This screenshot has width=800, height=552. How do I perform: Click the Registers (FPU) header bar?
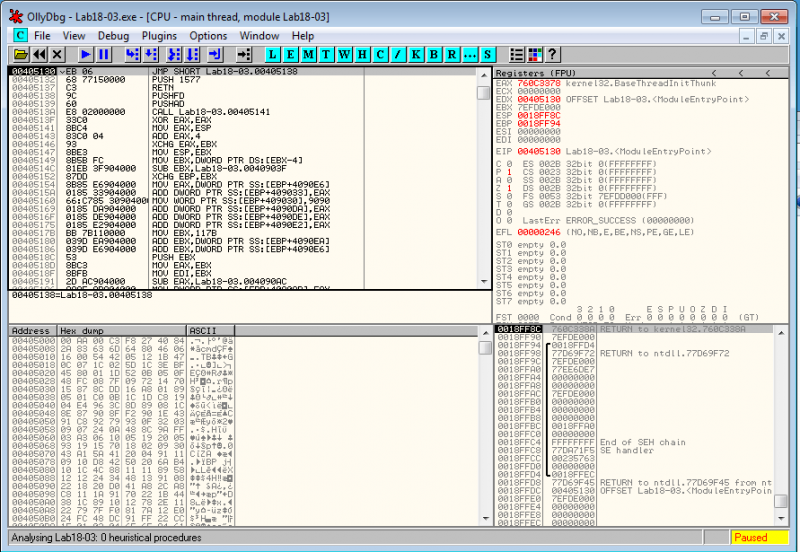point(641,73)
